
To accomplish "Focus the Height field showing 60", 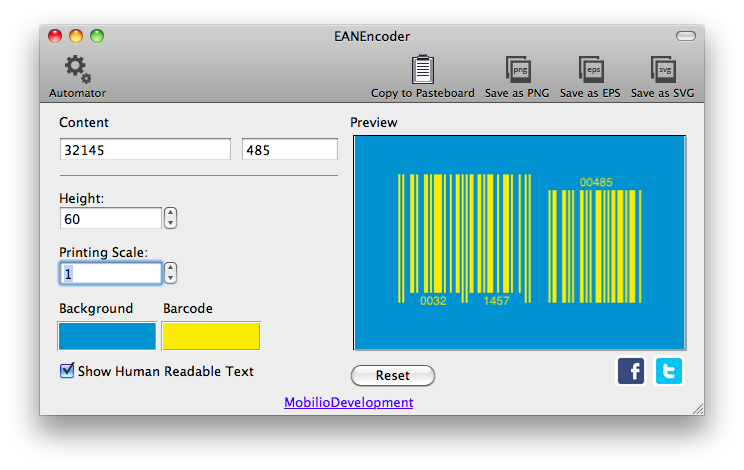I will click(x=111, y=218).
